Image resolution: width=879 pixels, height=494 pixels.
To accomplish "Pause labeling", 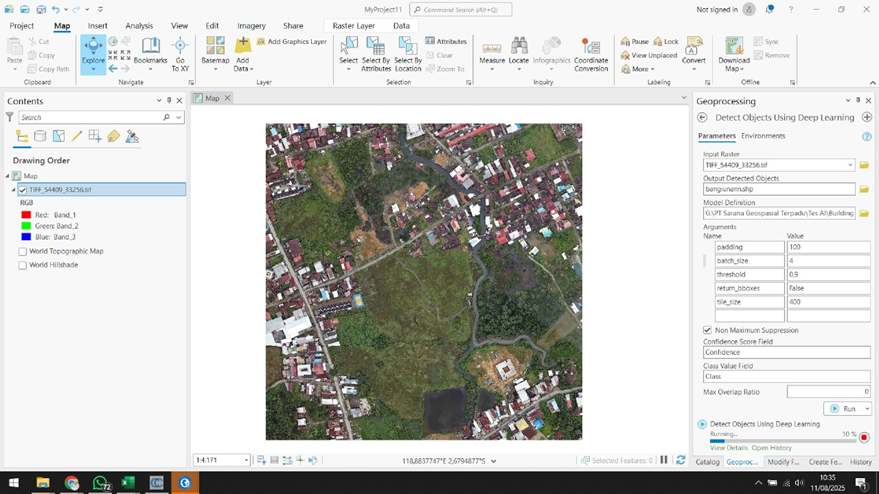I will click(635, 41).
